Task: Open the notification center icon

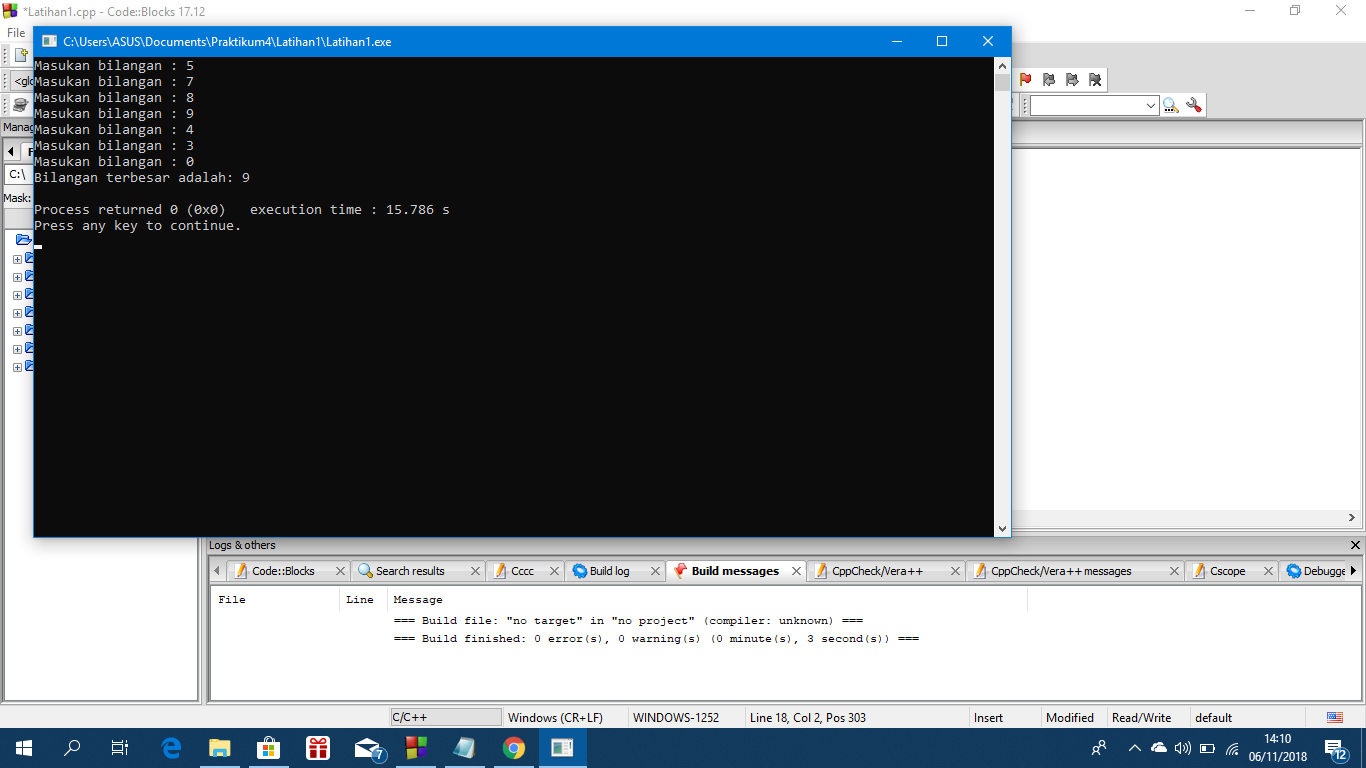Action: [1335, 748]
